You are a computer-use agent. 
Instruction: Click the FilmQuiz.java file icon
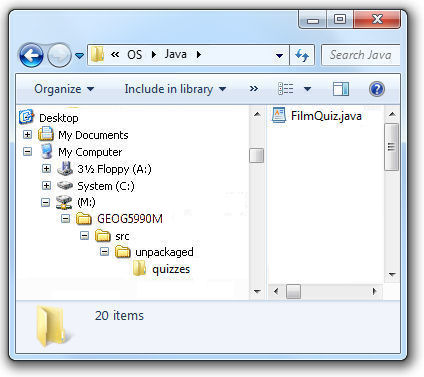[x=278, y=115]
